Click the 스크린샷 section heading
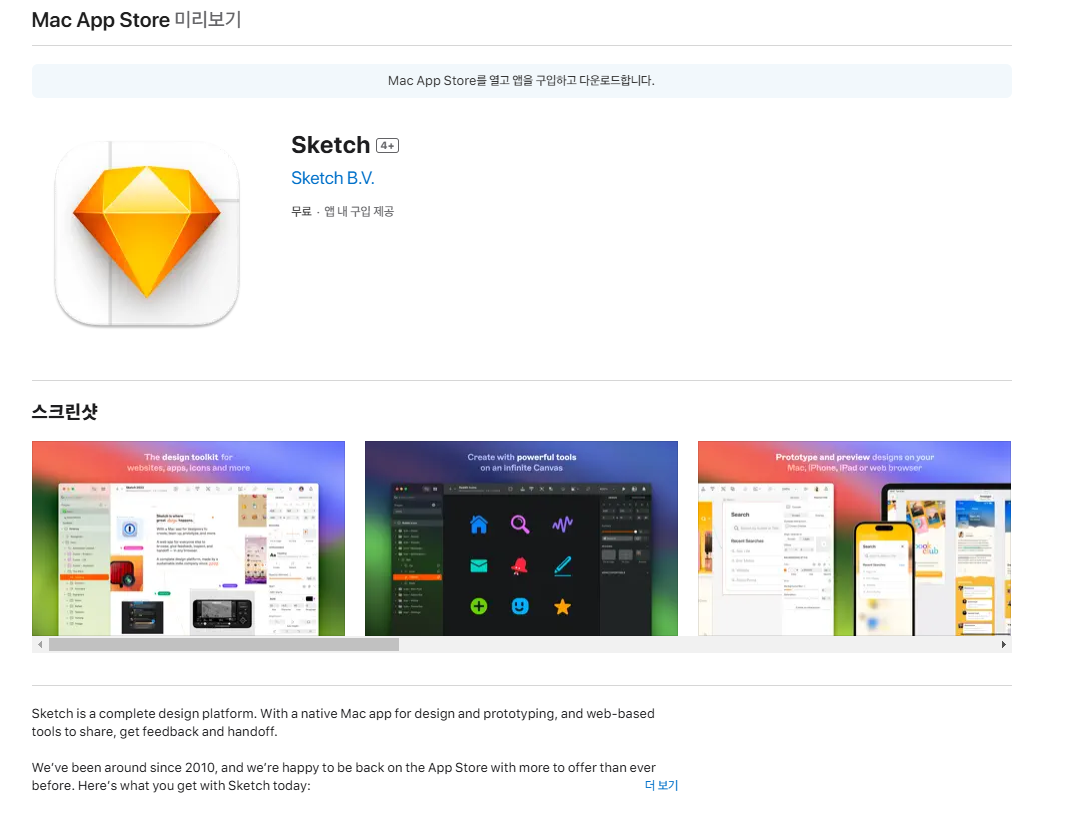Image resolution: width=1072 pixels, height=816 pixels. pos(65,411)
